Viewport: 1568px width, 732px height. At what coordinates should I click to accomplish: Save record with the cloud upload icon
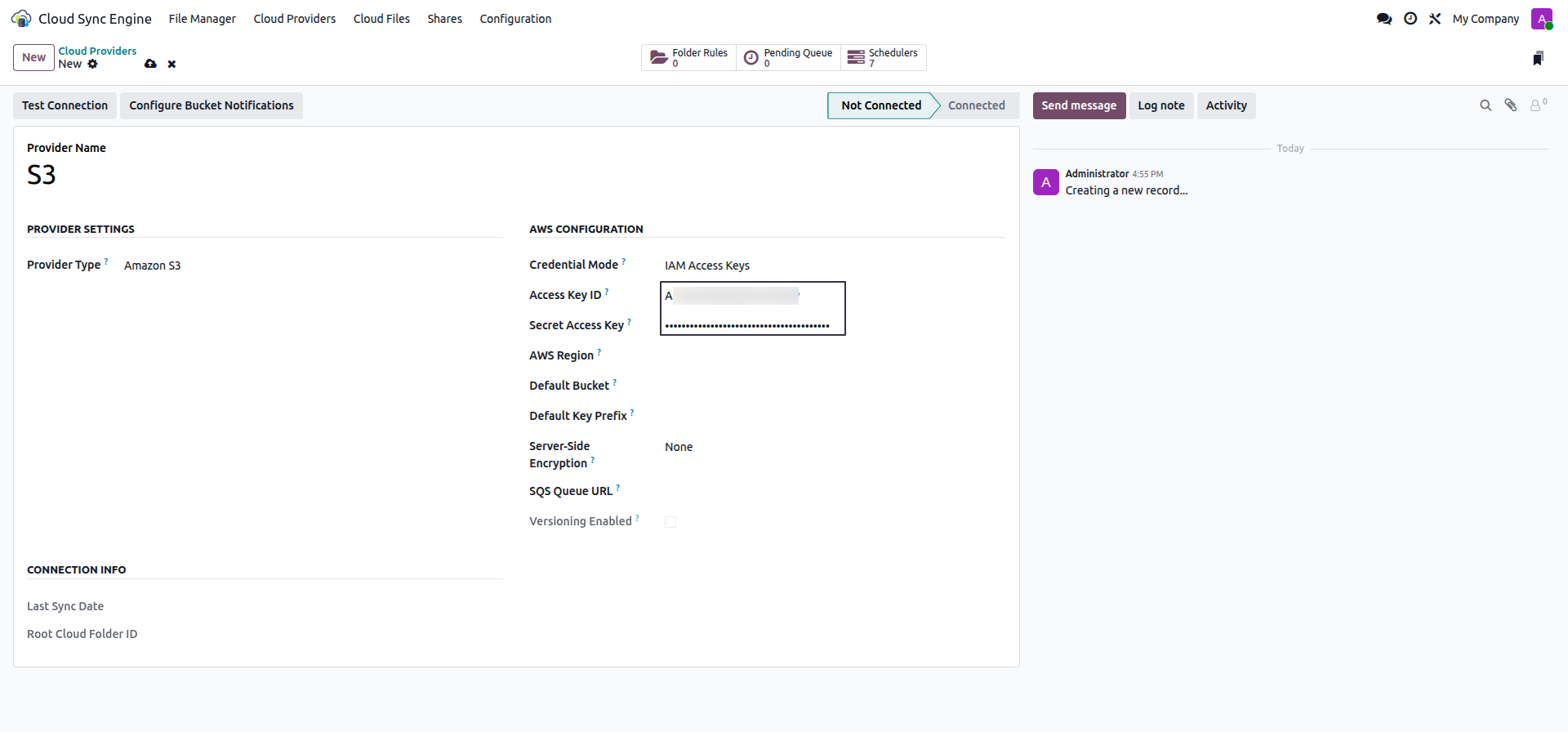tap(150, 64)
